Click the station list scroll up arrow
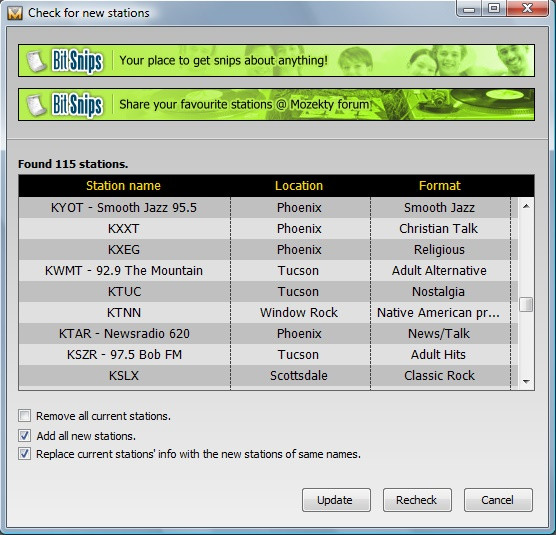This screenshot has height=535, width=556. [x=526, y=206]
